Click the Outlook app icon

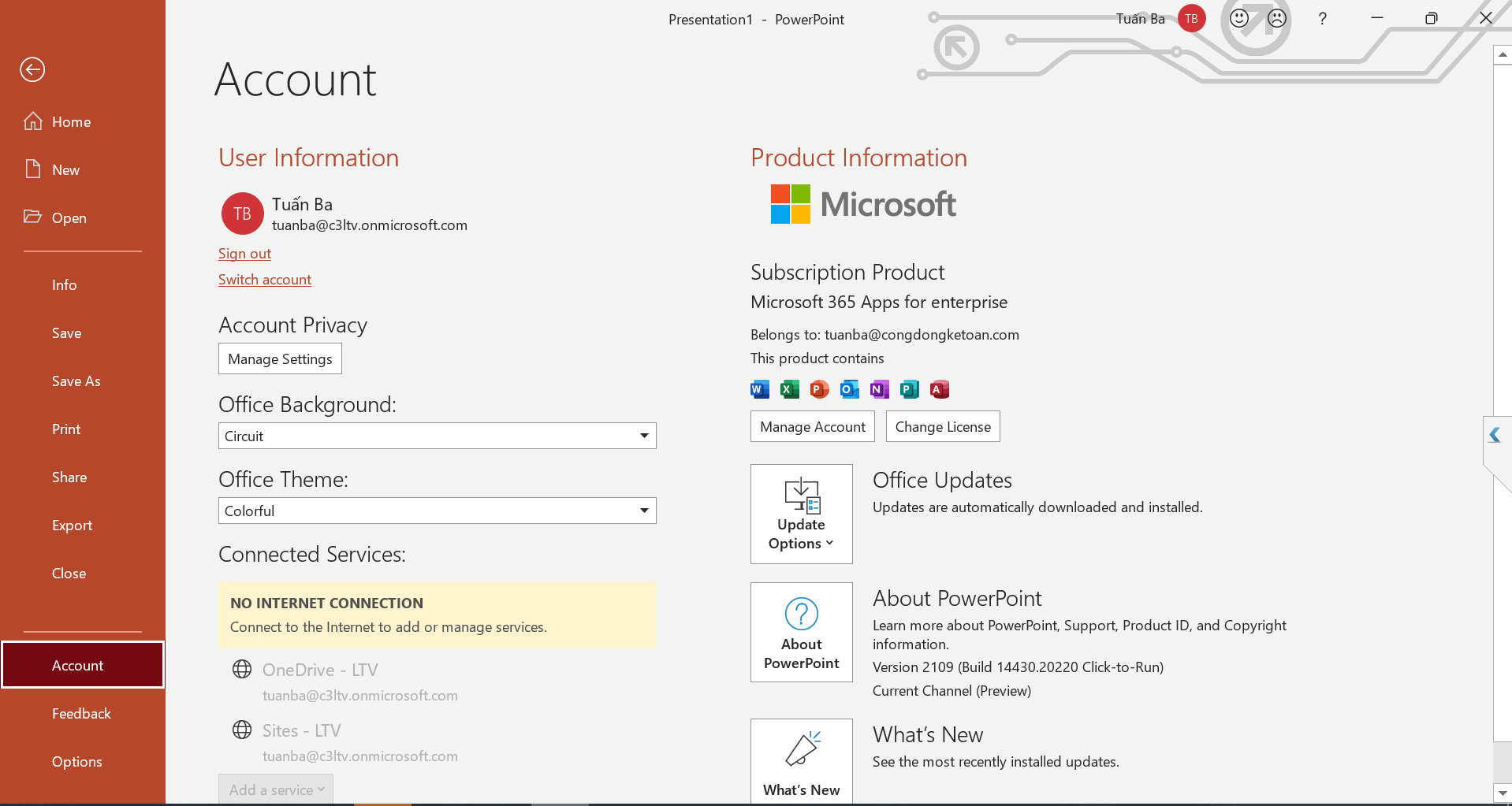coord(850,389)
